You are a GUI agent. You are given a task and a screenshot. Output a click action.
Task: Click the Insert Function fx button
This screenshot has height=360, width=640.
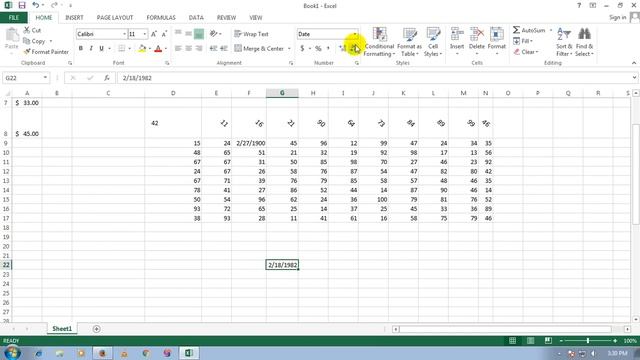click(x=107, y=78)
